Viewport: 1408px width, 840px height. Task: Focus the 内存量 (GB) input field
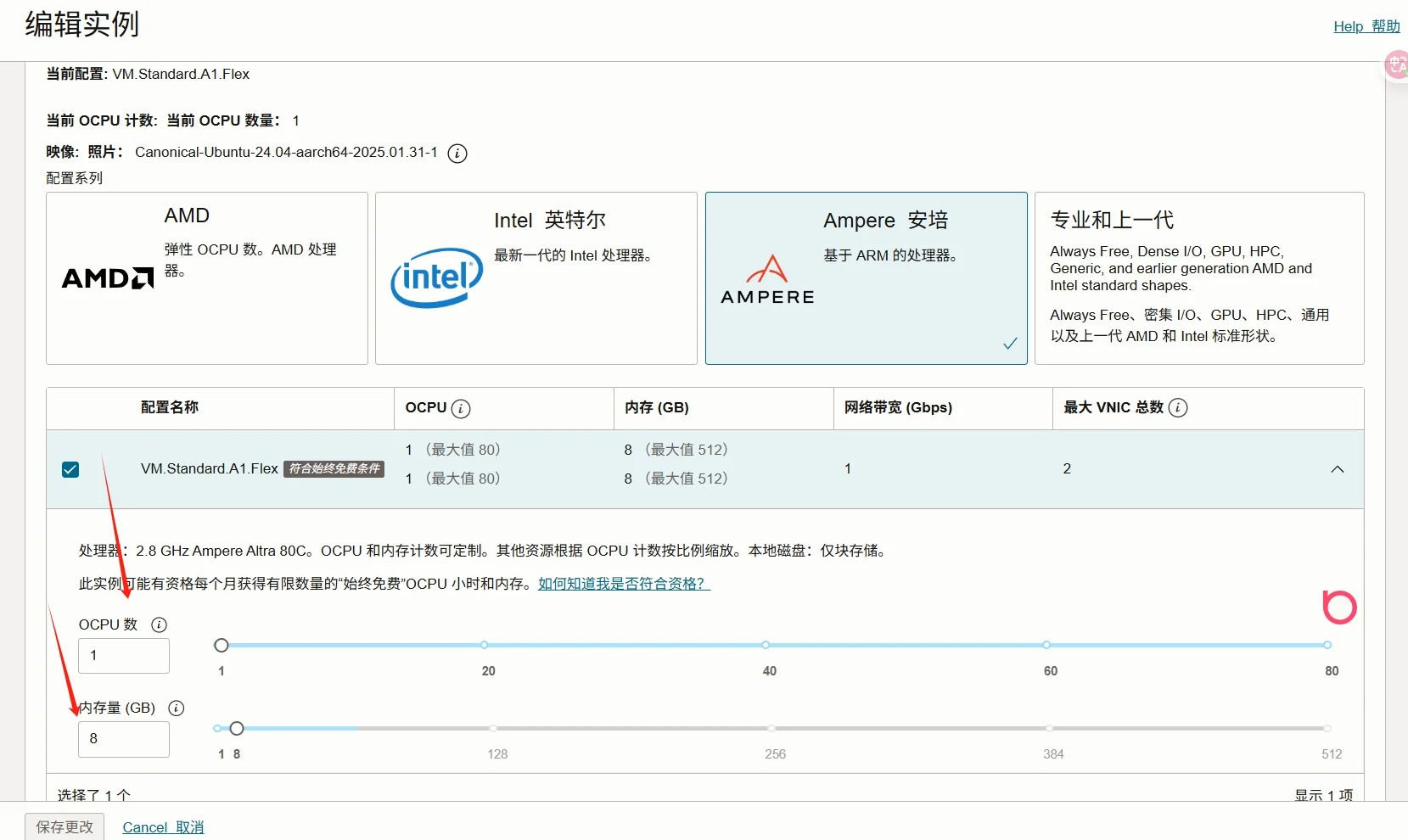(x=124, y=739)
